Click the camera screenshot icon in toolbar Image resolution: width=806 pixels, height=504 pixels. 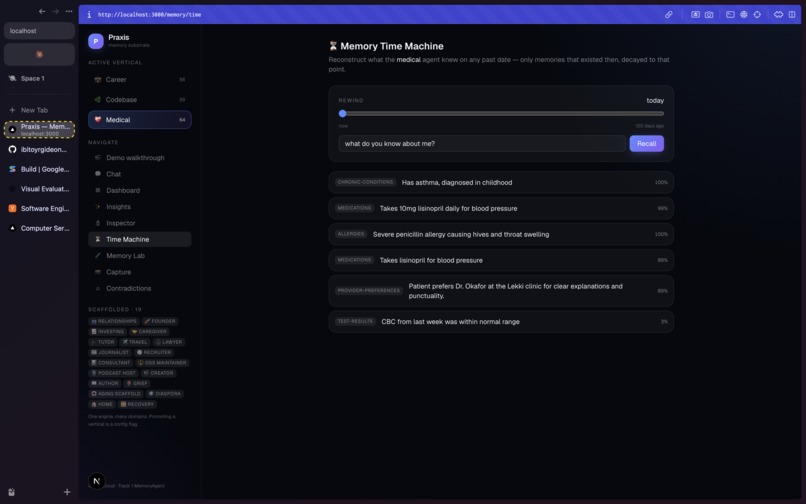[709, 14]
